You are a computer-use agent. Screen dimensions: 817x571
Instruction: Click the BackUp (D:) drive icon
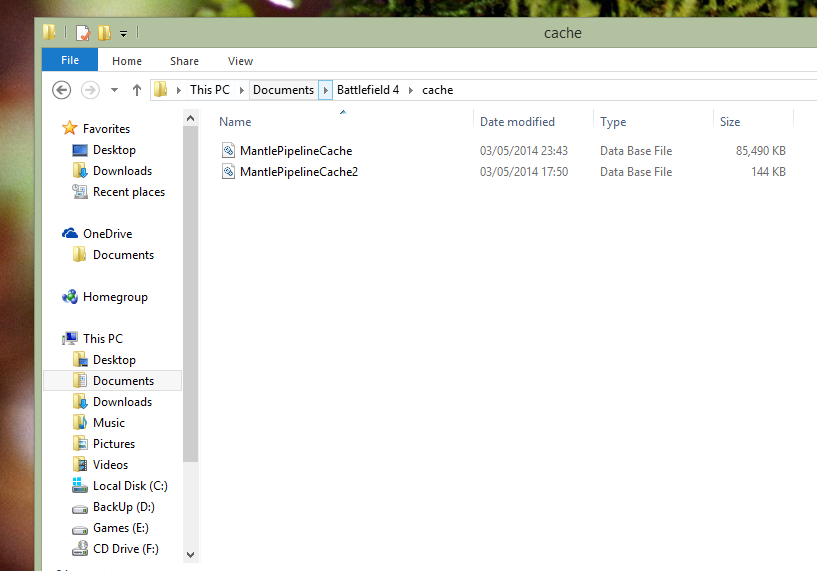(x=80, y=508)
